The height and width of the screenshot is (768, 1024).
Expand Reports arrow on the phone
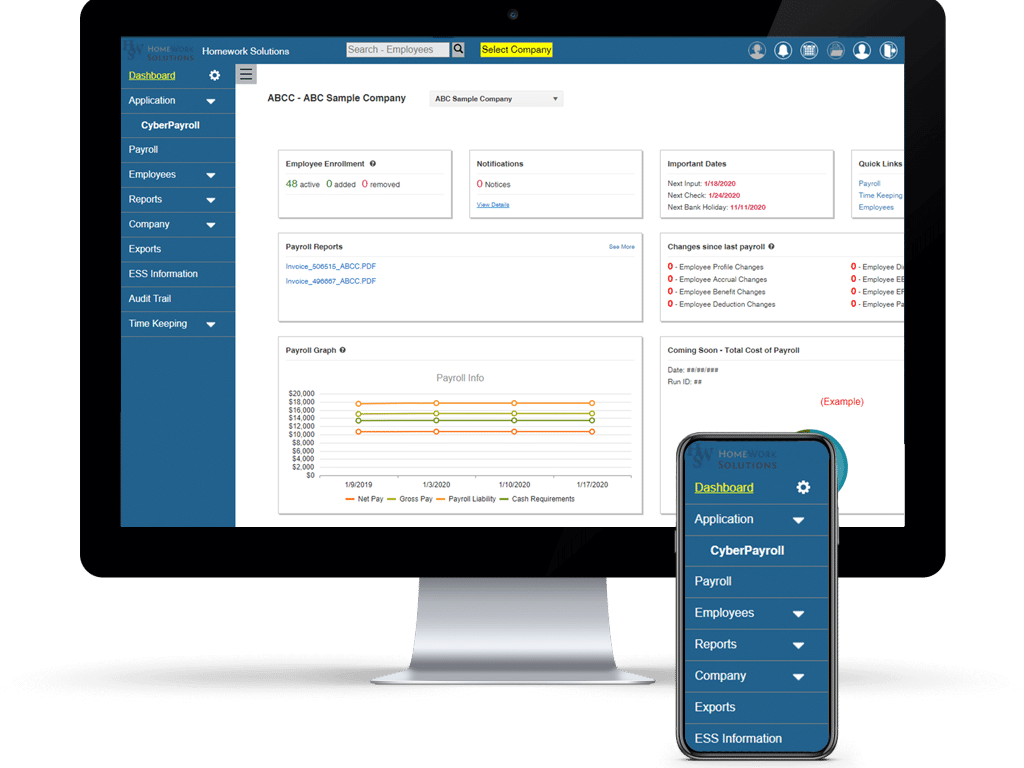coord(798,645)
